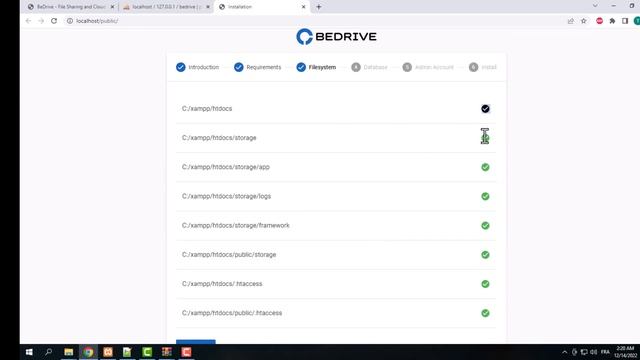Click the Requirements step checkmark icon
The height and width of the screenshot is (360, 640).
pyautogui.click(x=239, y=67)
